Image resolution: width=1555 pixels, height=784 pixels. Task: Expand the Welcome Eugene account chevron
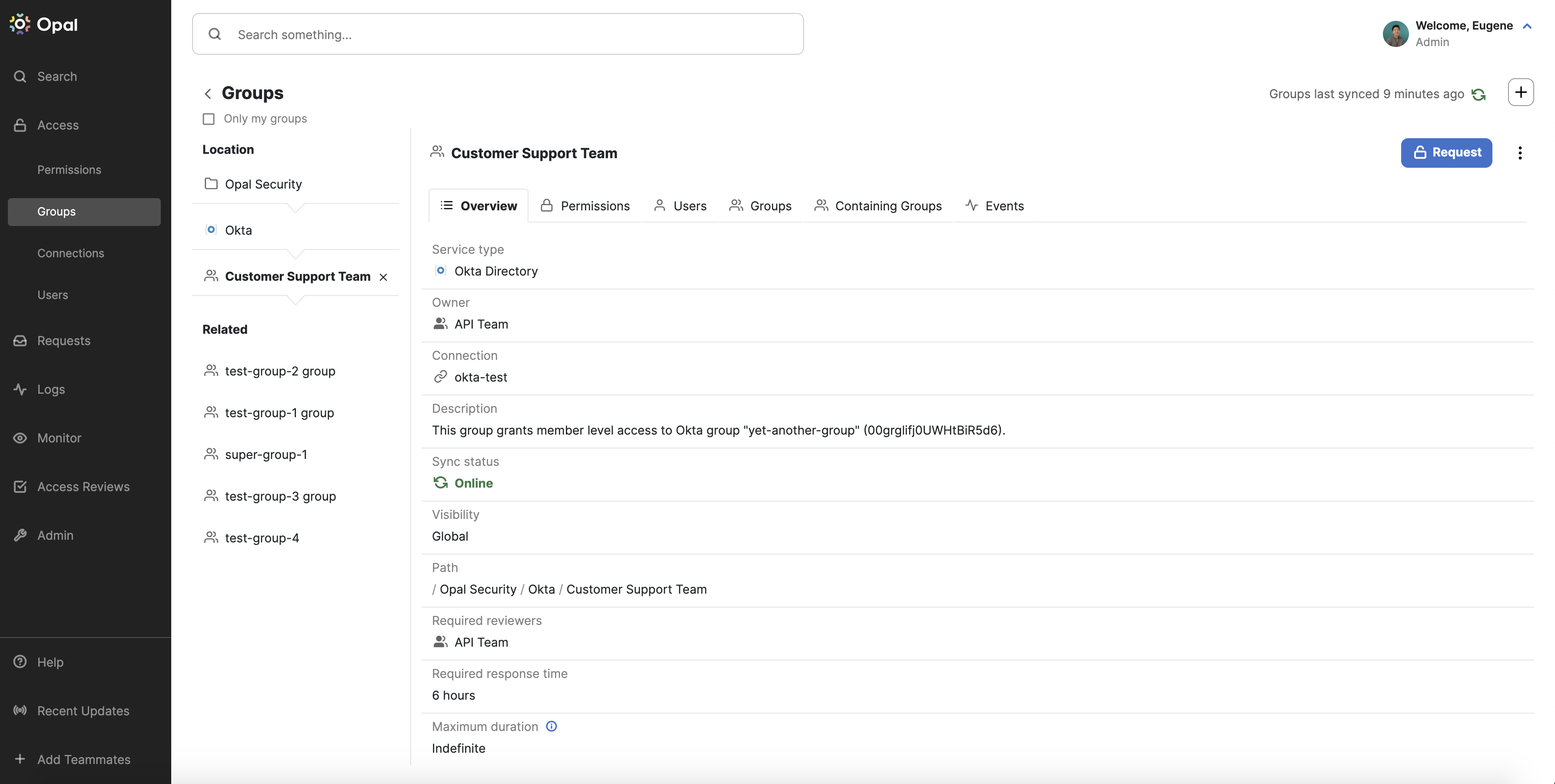tap(1527, 26)
